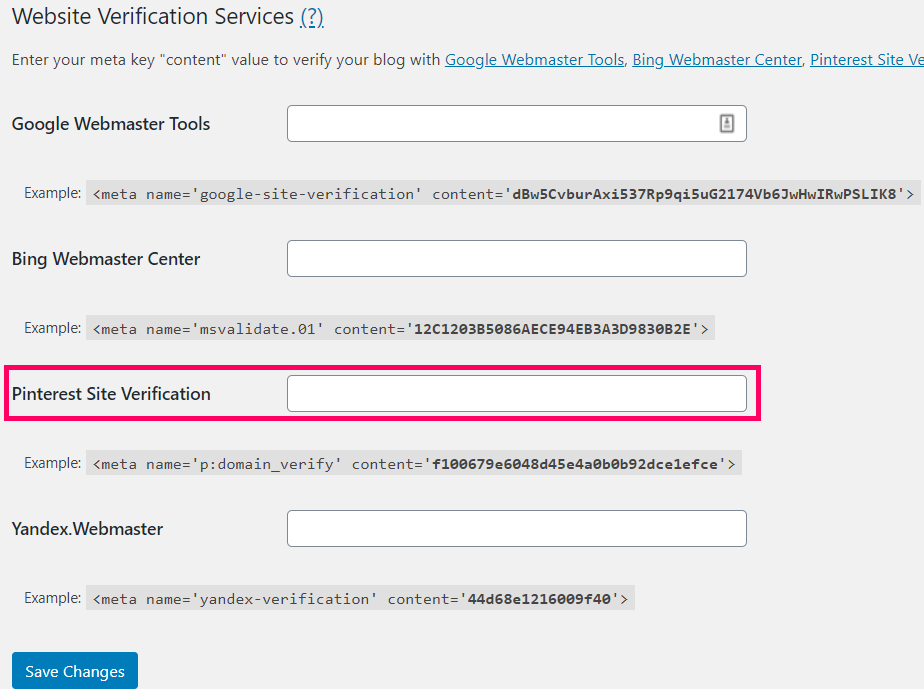The width and height of the screenshot is (924, 689).
Task: Click the autofill icon in Google field
Action: 727,124
